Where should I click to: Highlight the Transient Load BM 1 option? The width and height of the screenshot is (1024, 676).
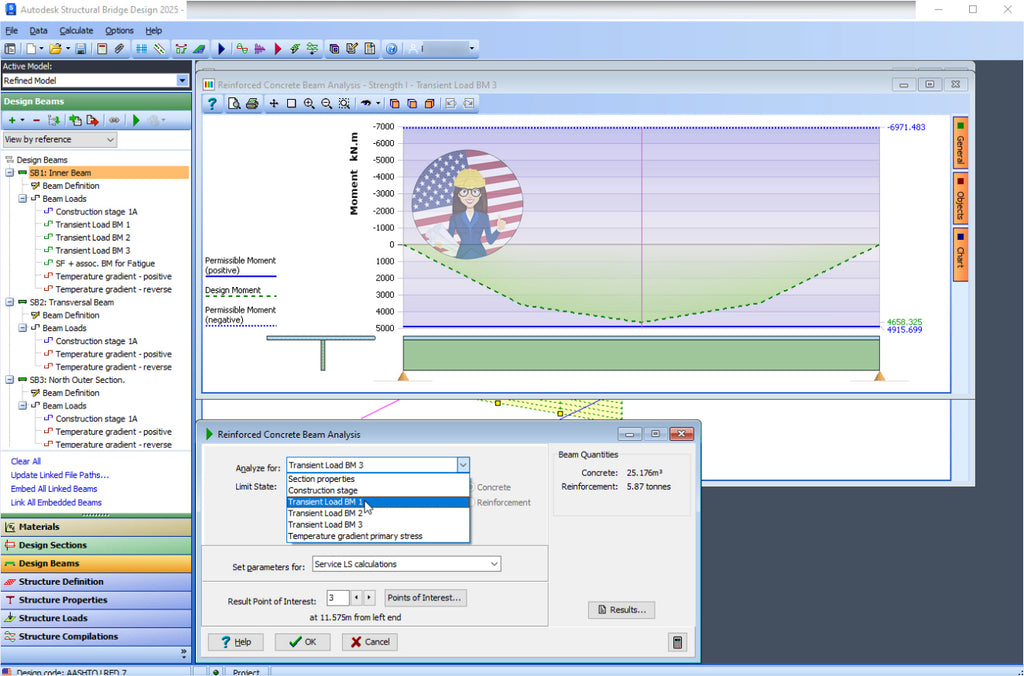pos(330,501)
